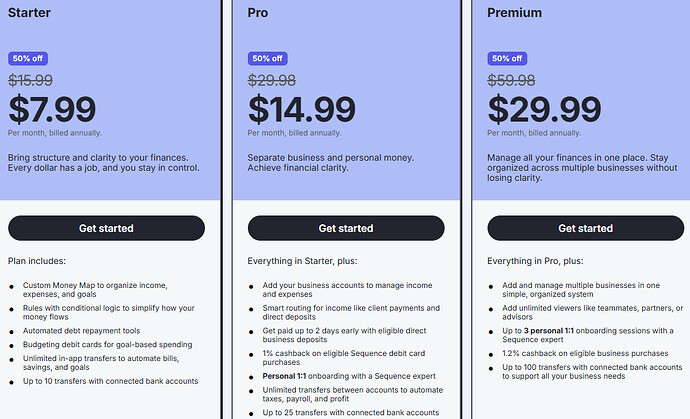This screenshot has height=419, width=690.
Task: Click Get started under the Starter plan
Action: click(x=106, y=228)
